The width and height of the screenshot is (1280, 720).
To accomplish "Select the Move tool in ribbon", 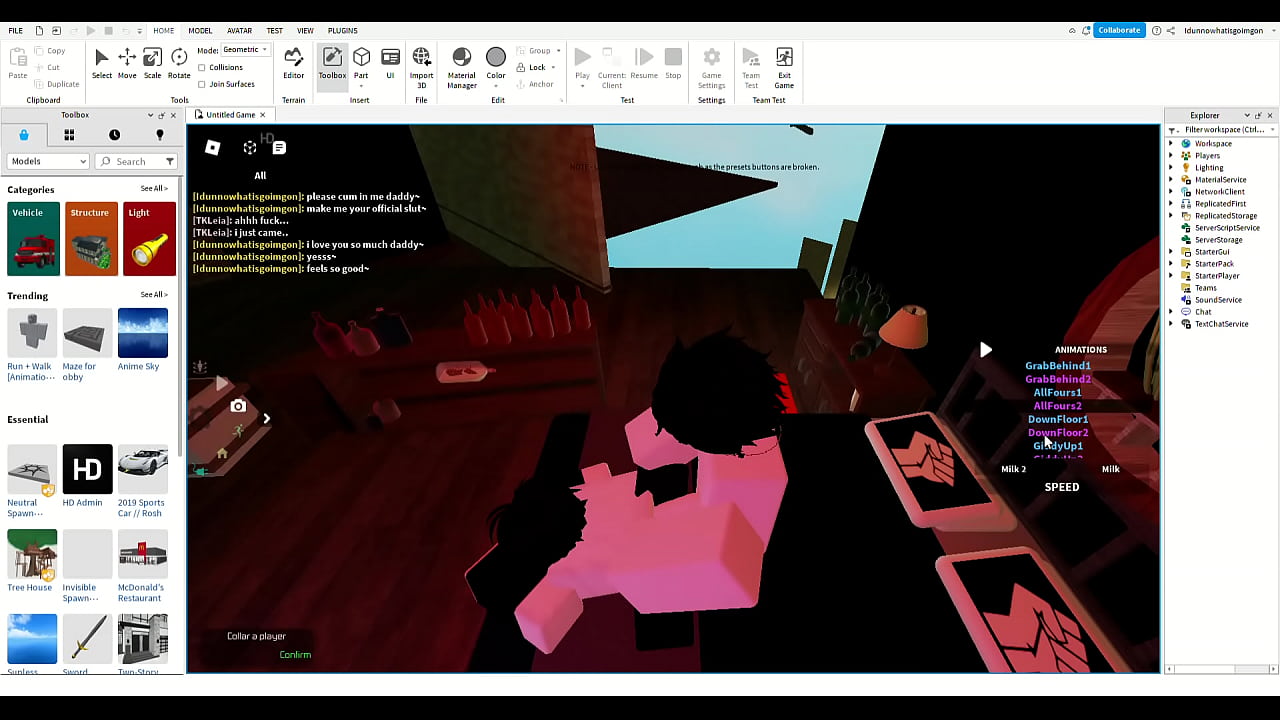I will (127, 63).
